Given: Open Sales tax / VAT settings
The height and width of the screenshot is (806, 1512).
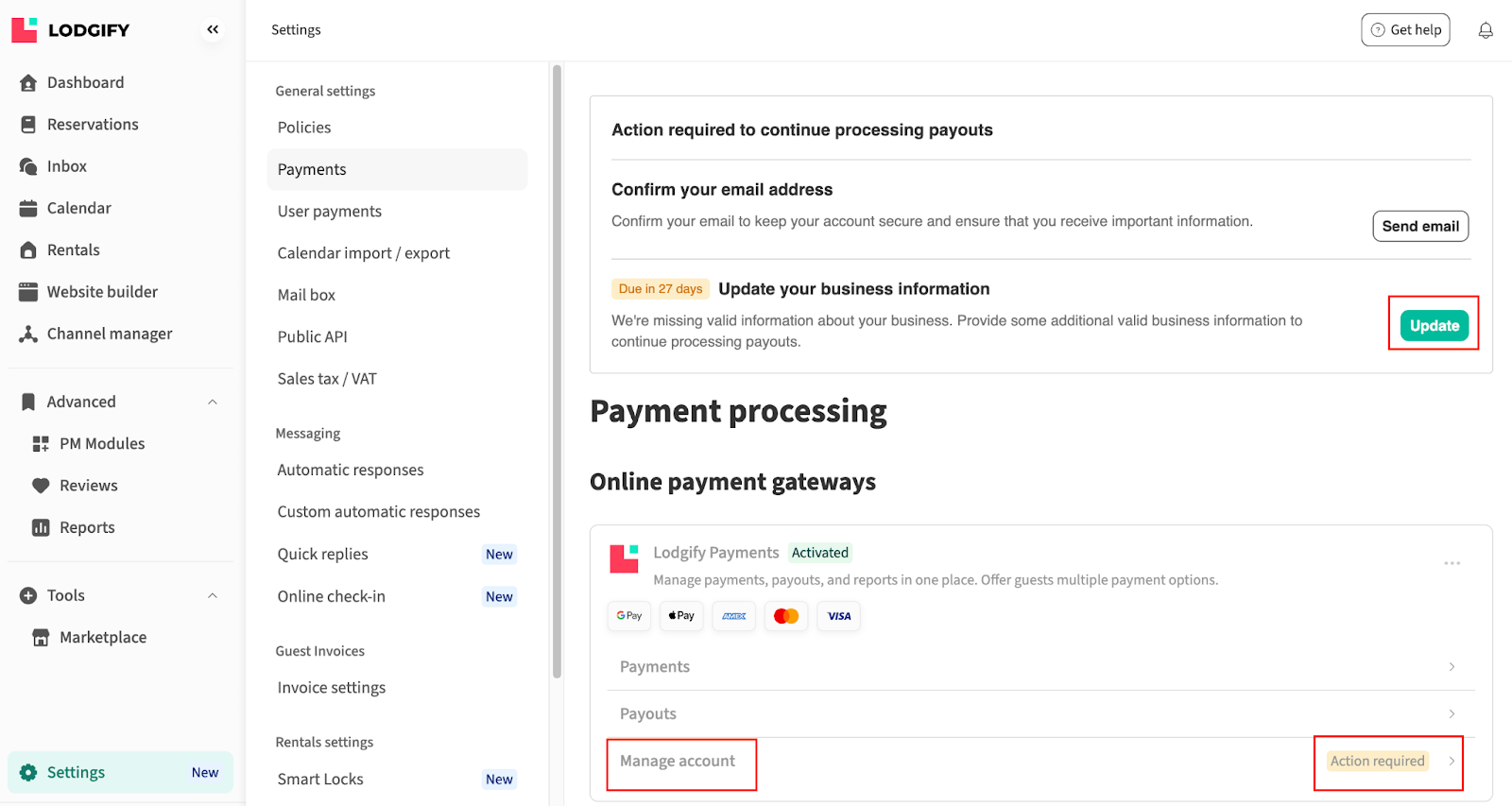Looking at the screenshot, I should click(x=327, y=379).
